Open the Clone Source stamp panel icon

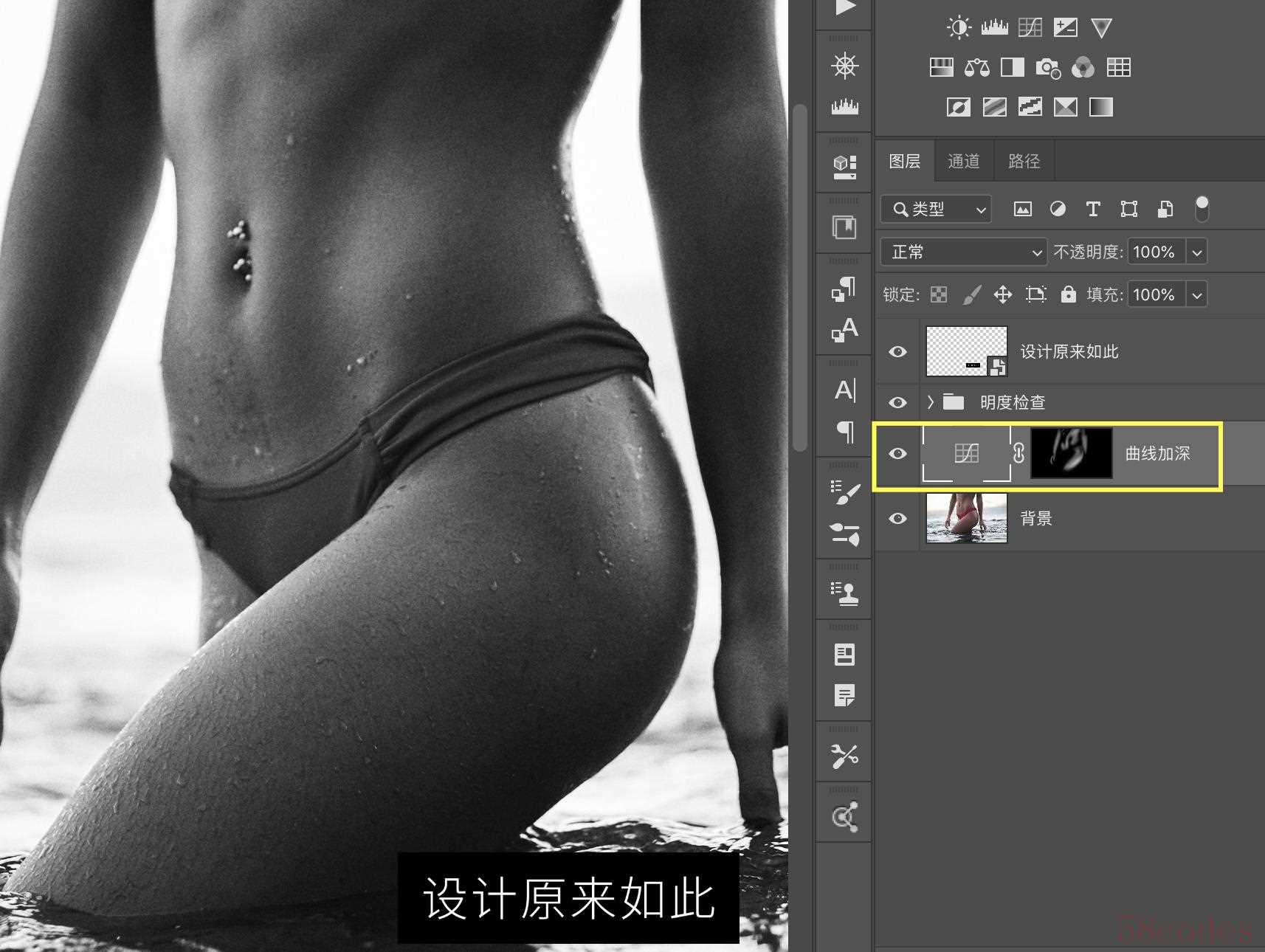(x=845, y=593)
